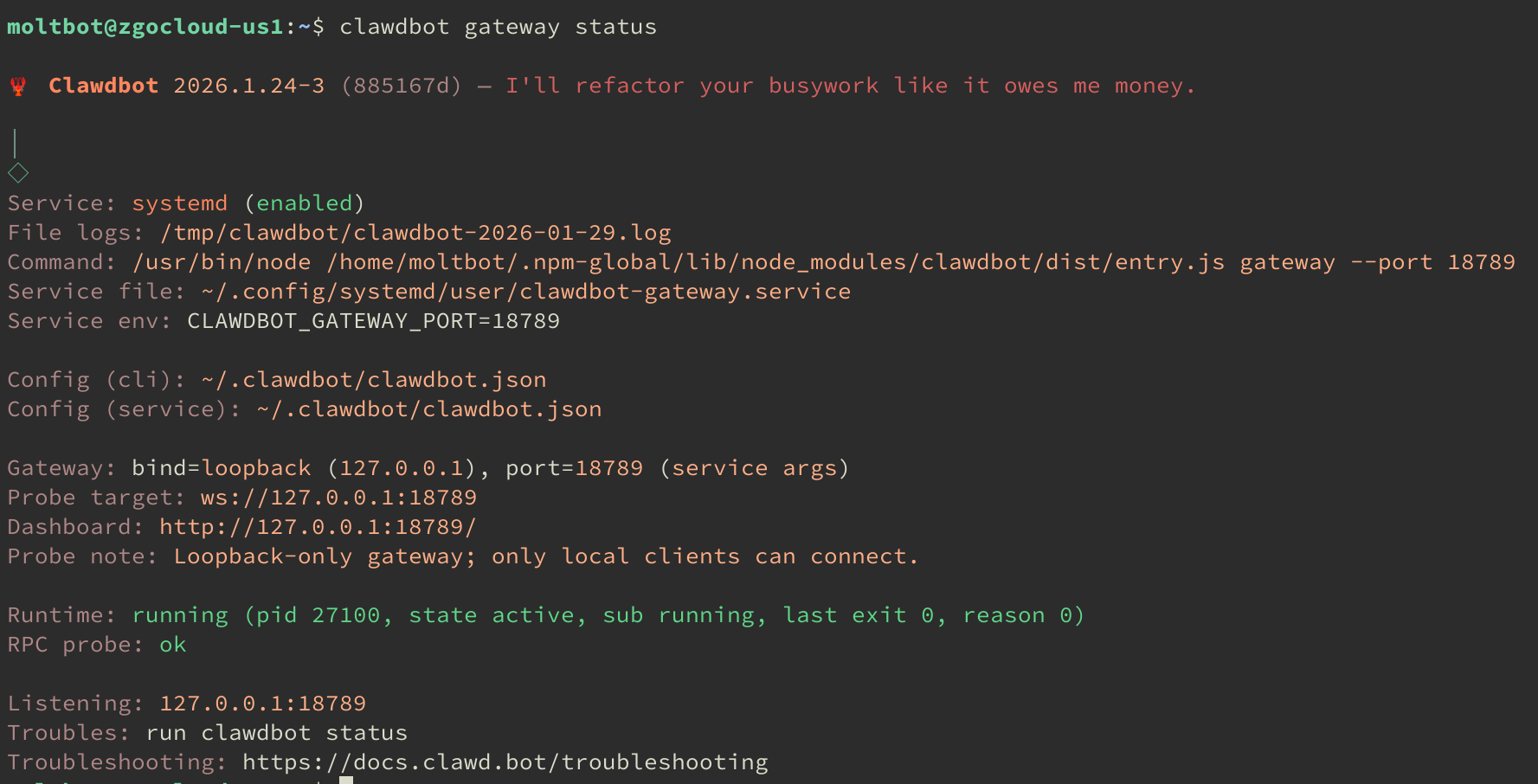Screen dimensions: 1538x784
Task: Click the terminal cursor block at bottom
Action: (346, 781)
